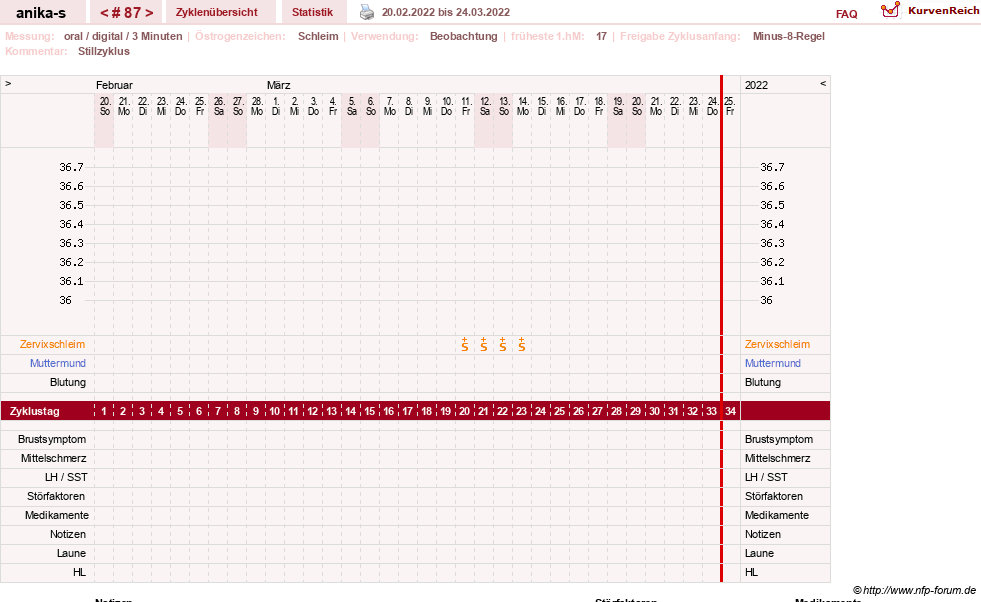The height and width of the screenshot is (602, 981).
Task: Open the nfp-forum.de copyright link
Action: [x=914, y=590]
